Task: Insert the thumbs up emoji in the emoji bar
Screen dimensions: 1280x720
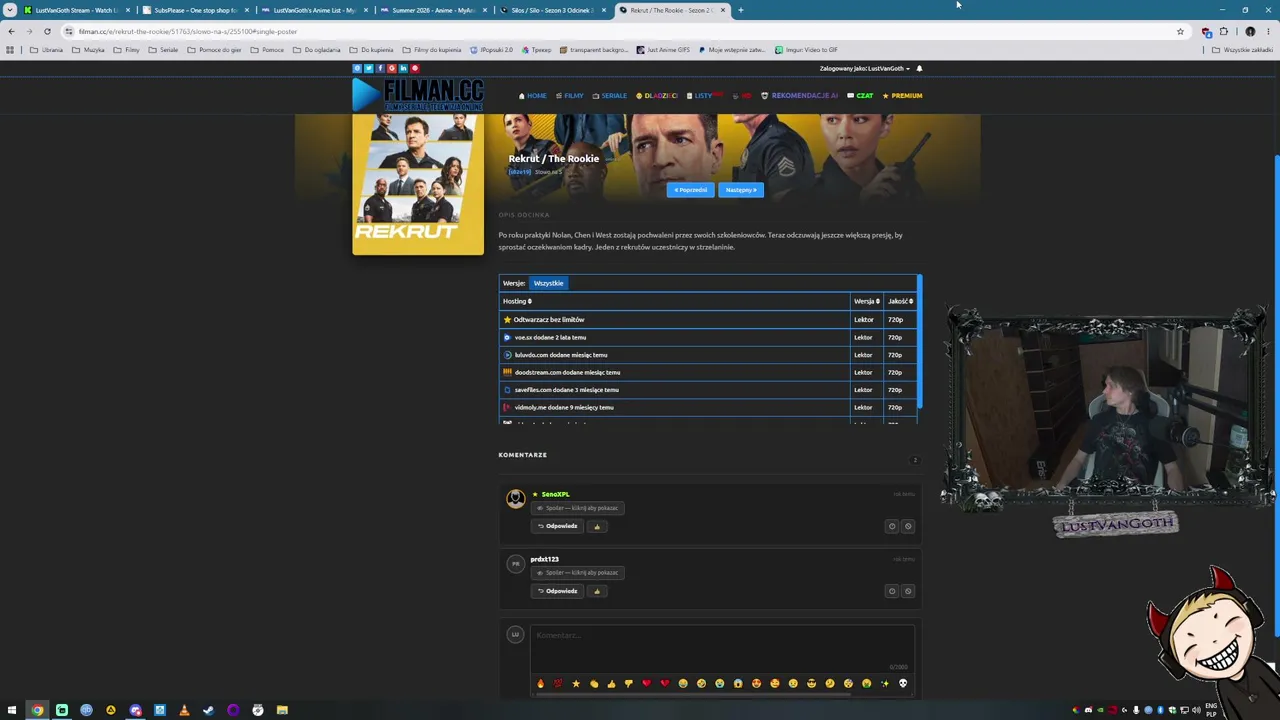Action: click(x=611, y=684)
